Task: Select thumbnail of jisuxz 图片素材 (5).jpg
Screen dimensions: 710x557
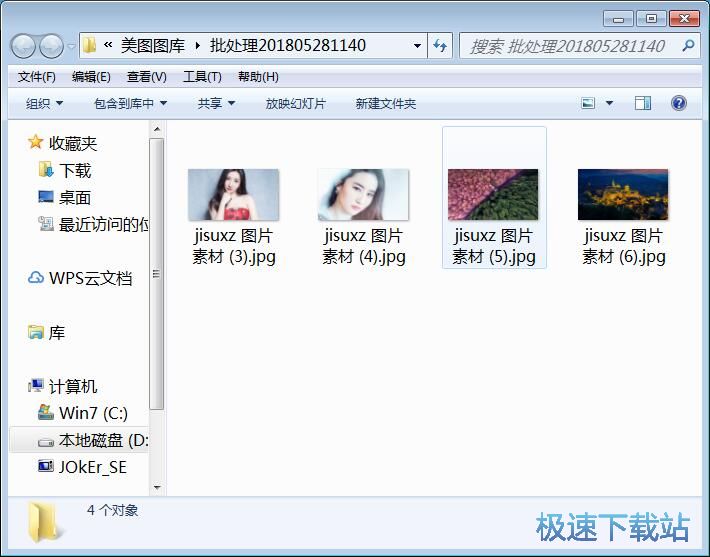Action: (494, 195)
